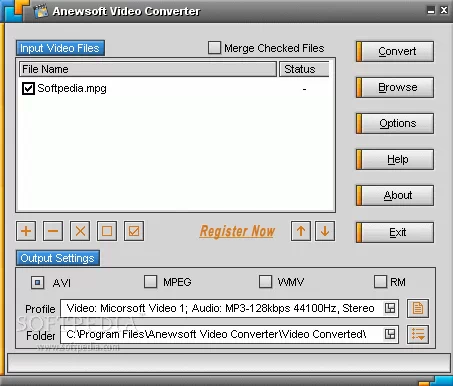
Task: Click the checked square check-all icon
Action: (x=134, y=231)
